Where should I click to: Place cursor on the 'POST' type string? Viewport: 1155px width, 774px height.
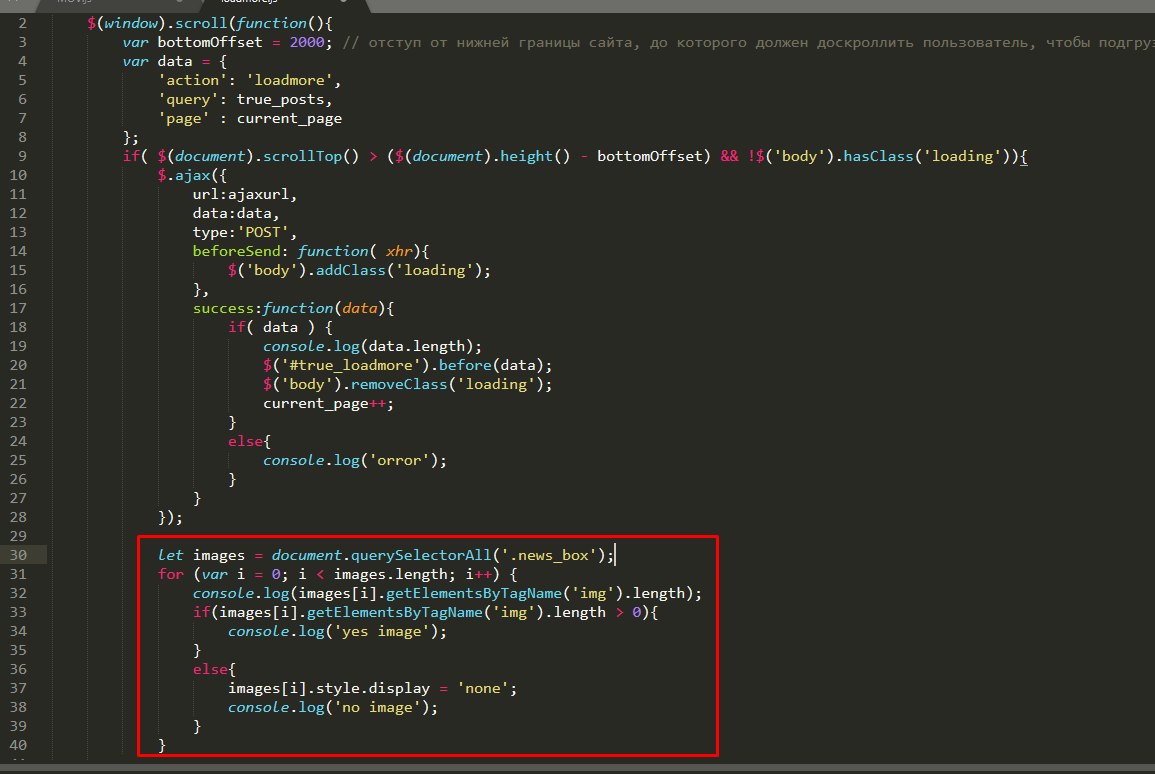(x=262, y=232)
